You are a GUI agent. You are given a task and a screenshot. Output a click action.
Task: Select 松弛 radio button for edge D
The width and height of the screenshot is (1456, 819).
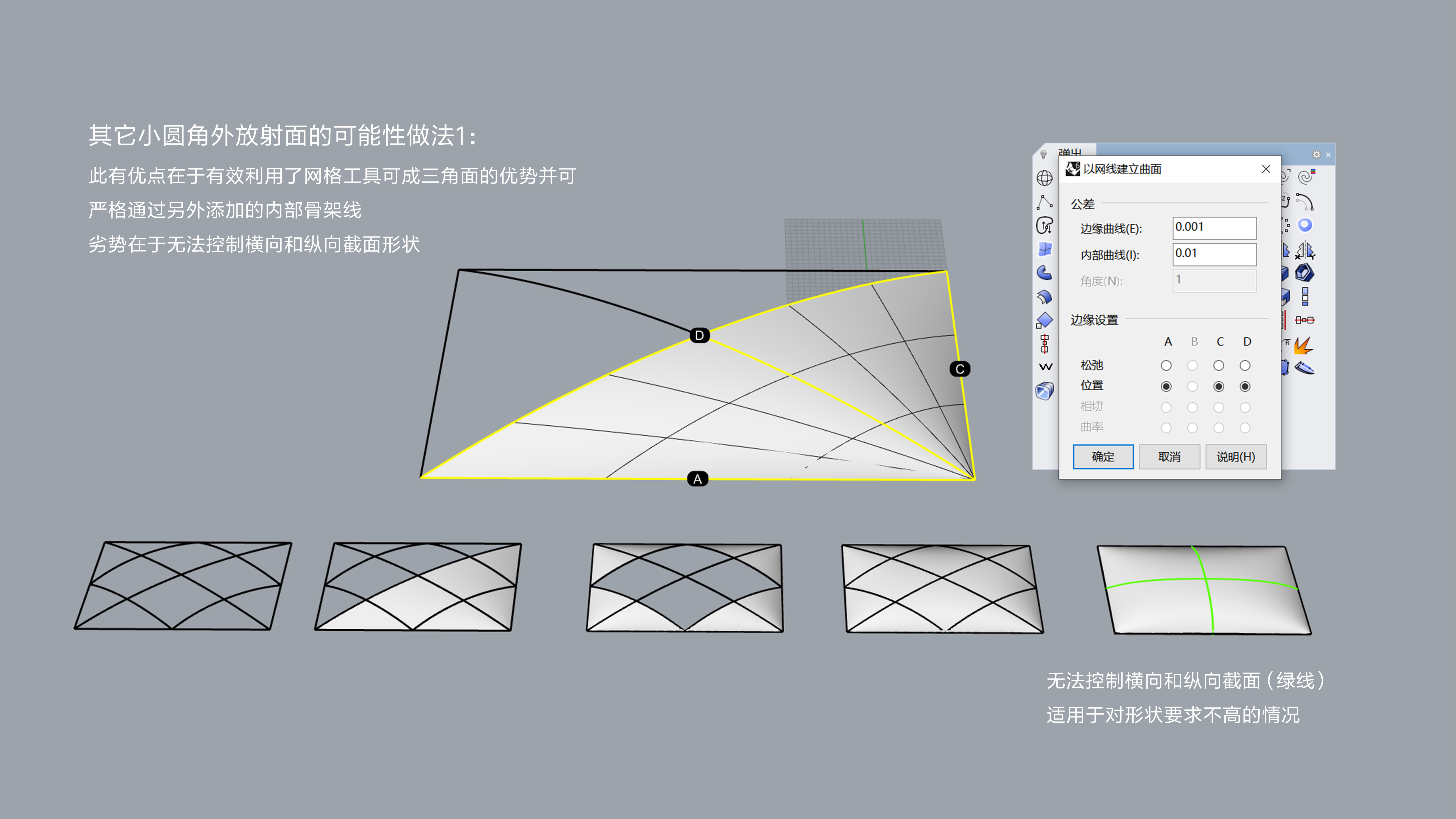pos(1245,365)
